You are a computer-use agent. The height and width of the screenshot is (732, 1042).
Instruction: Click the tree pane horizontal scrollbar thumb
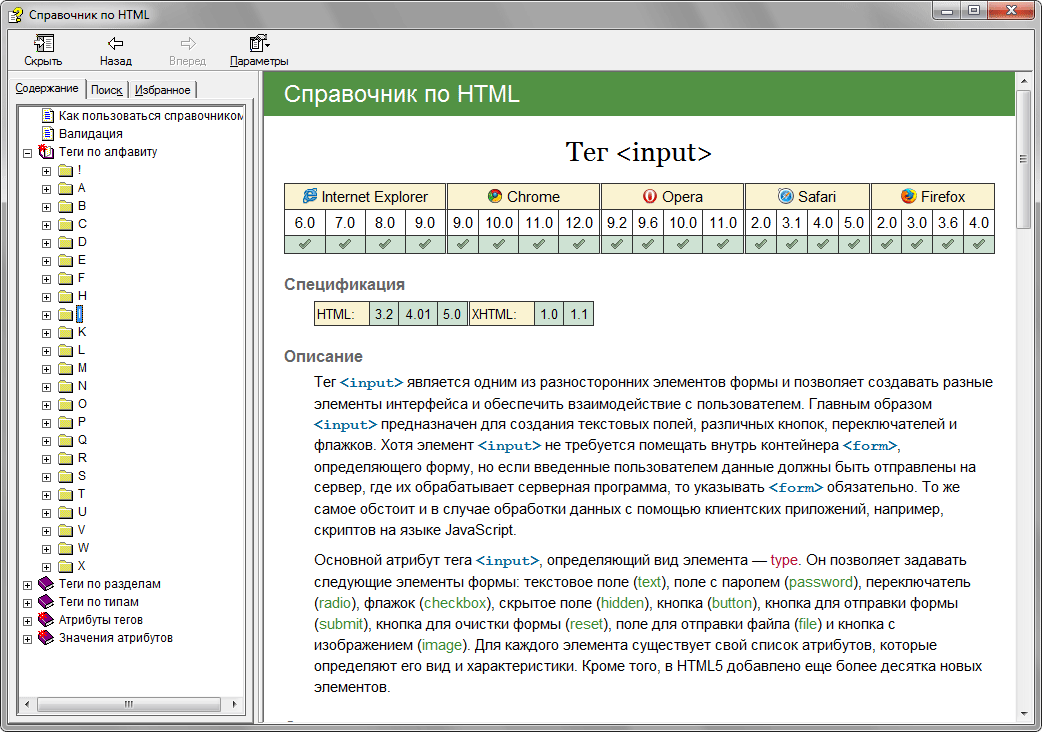pyautogui.click(x=129, y=704)
